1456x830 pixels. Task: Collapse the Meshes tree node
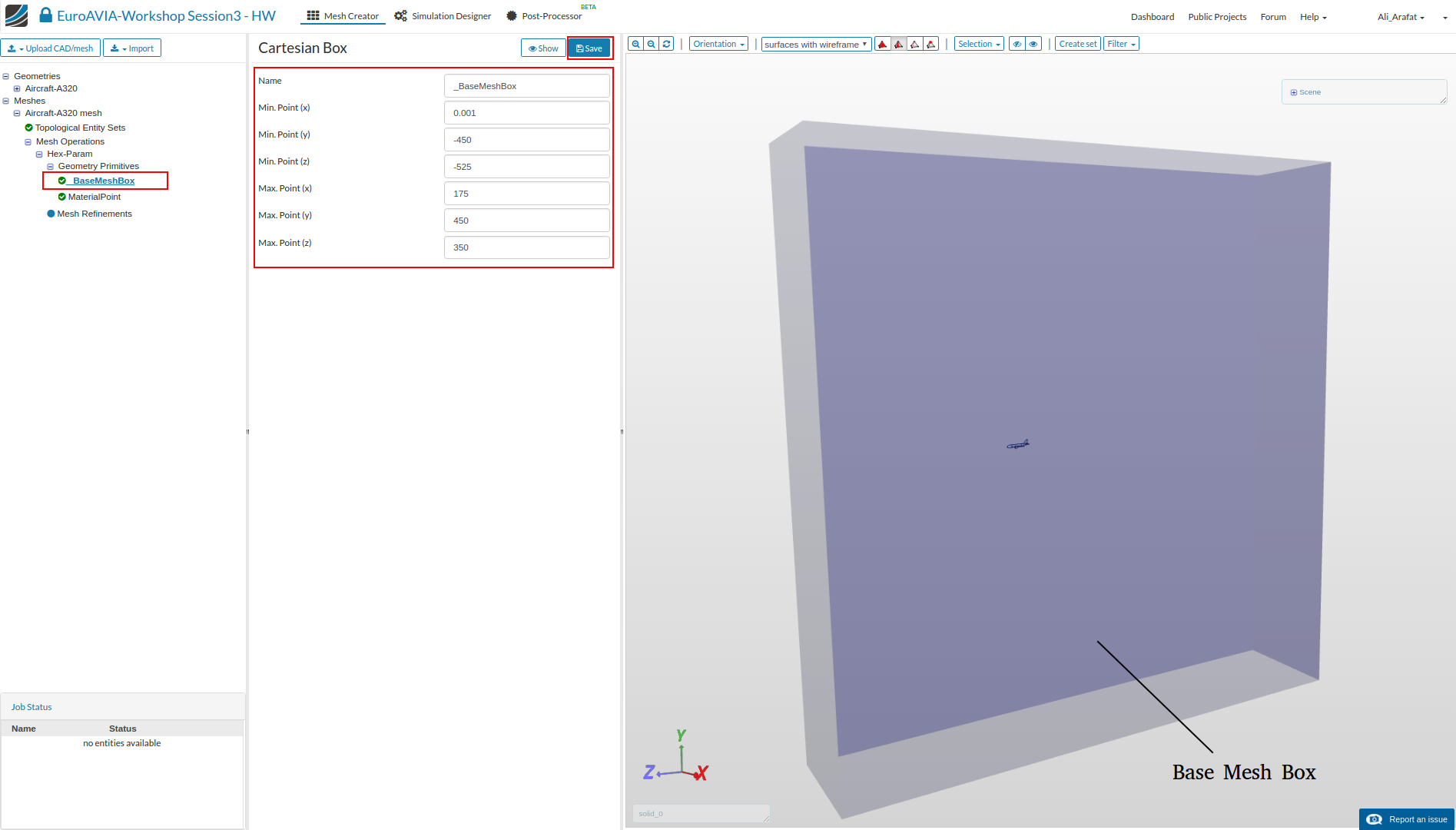[x=6, y=101]
